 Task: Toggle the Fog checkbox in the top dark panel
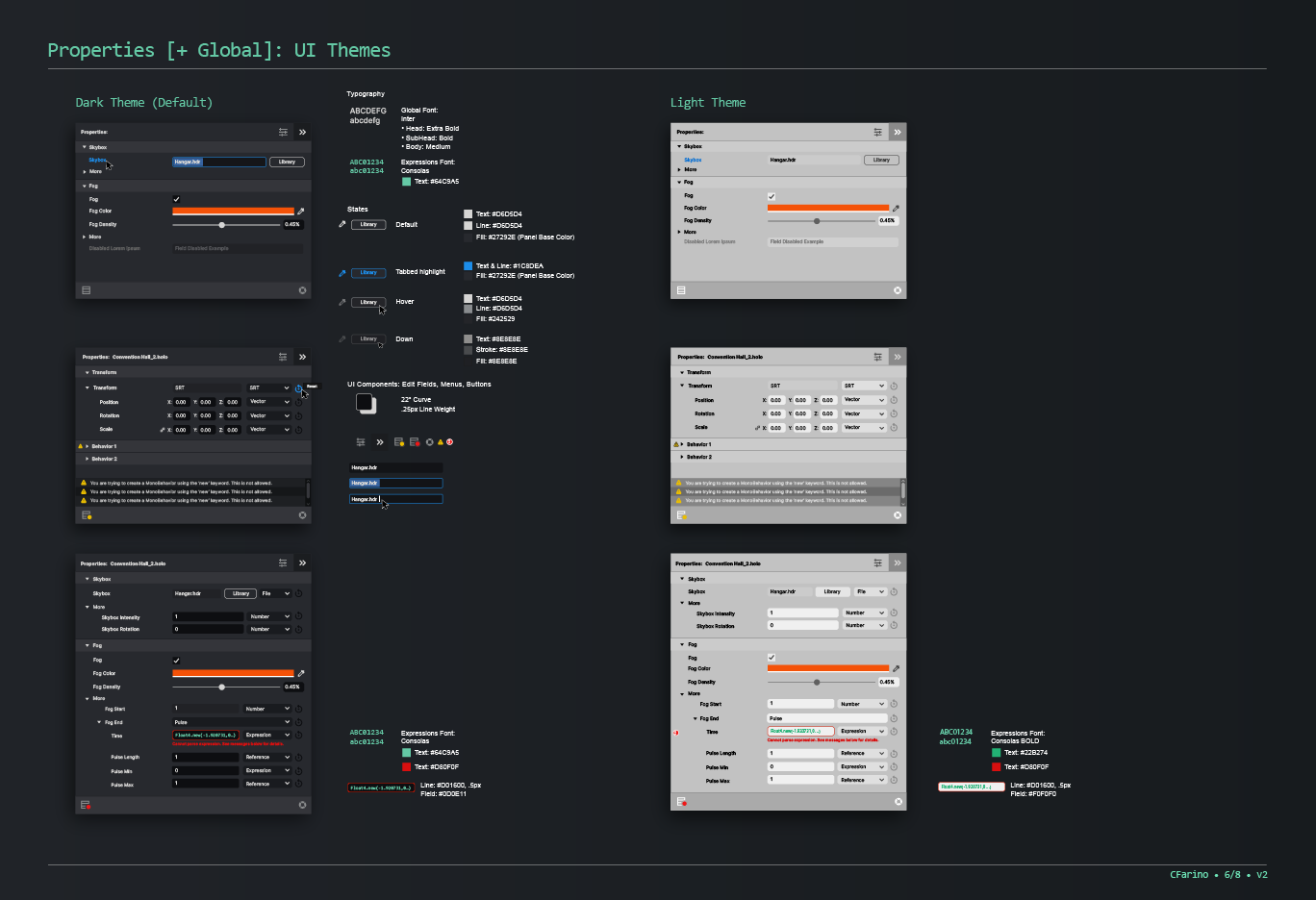pyautogui.click(x=176, y=199)
